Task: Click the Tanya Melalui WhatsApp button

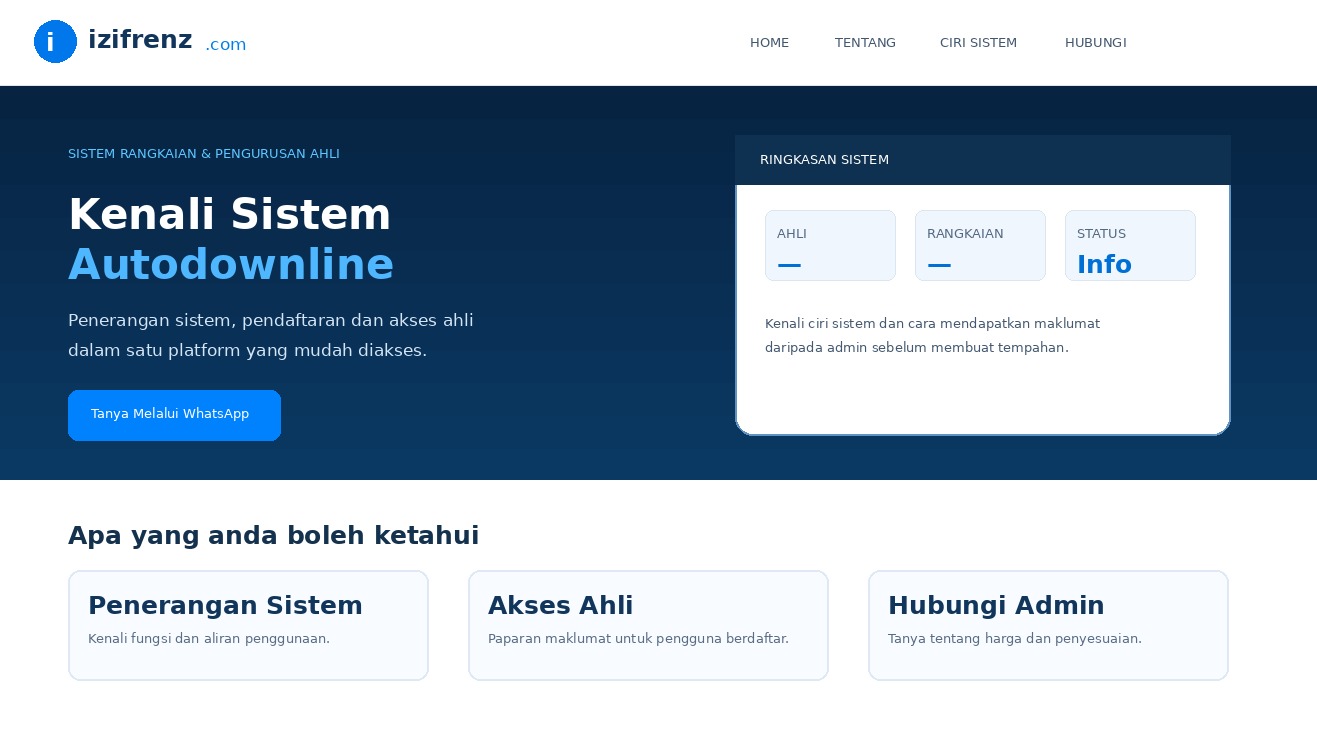Action: 174,415
